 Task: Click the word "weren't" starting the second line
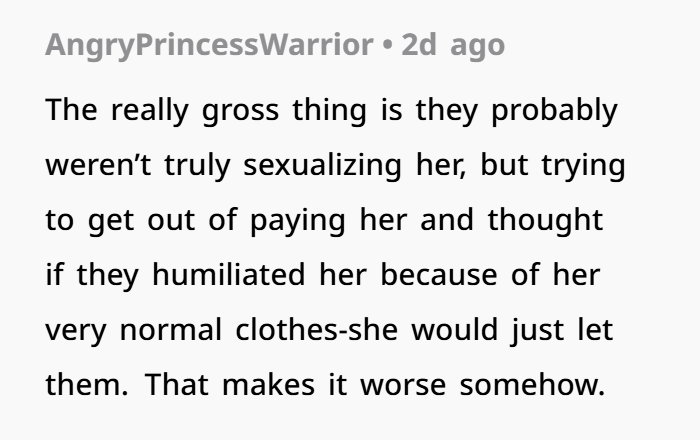[98, 165]
